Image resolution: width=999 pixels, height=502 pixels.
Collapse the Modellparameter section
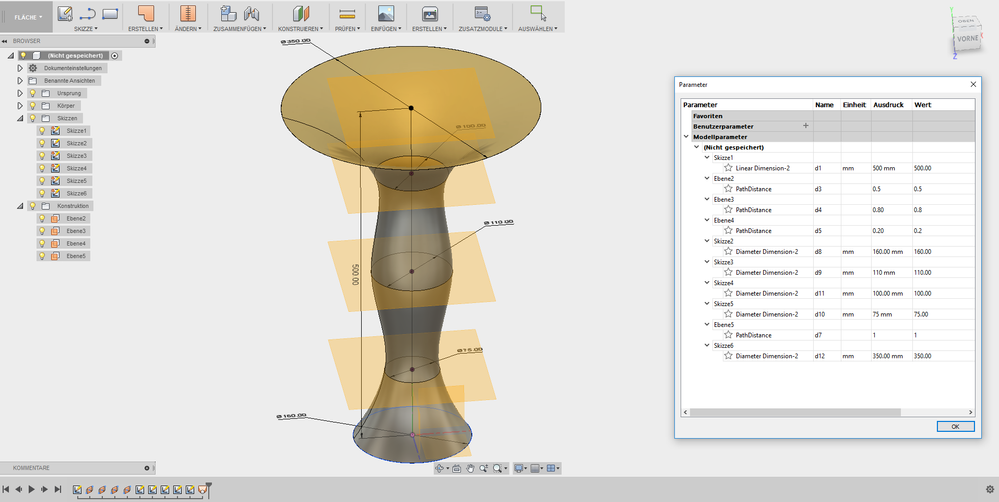click(686, 136)
